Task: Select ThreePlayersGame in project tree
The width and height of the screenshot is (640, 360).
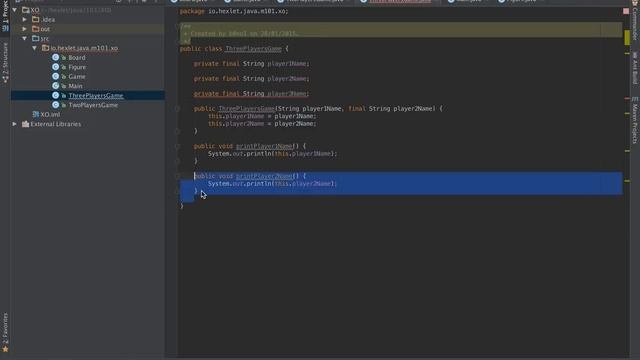Action: coord(96,96)
